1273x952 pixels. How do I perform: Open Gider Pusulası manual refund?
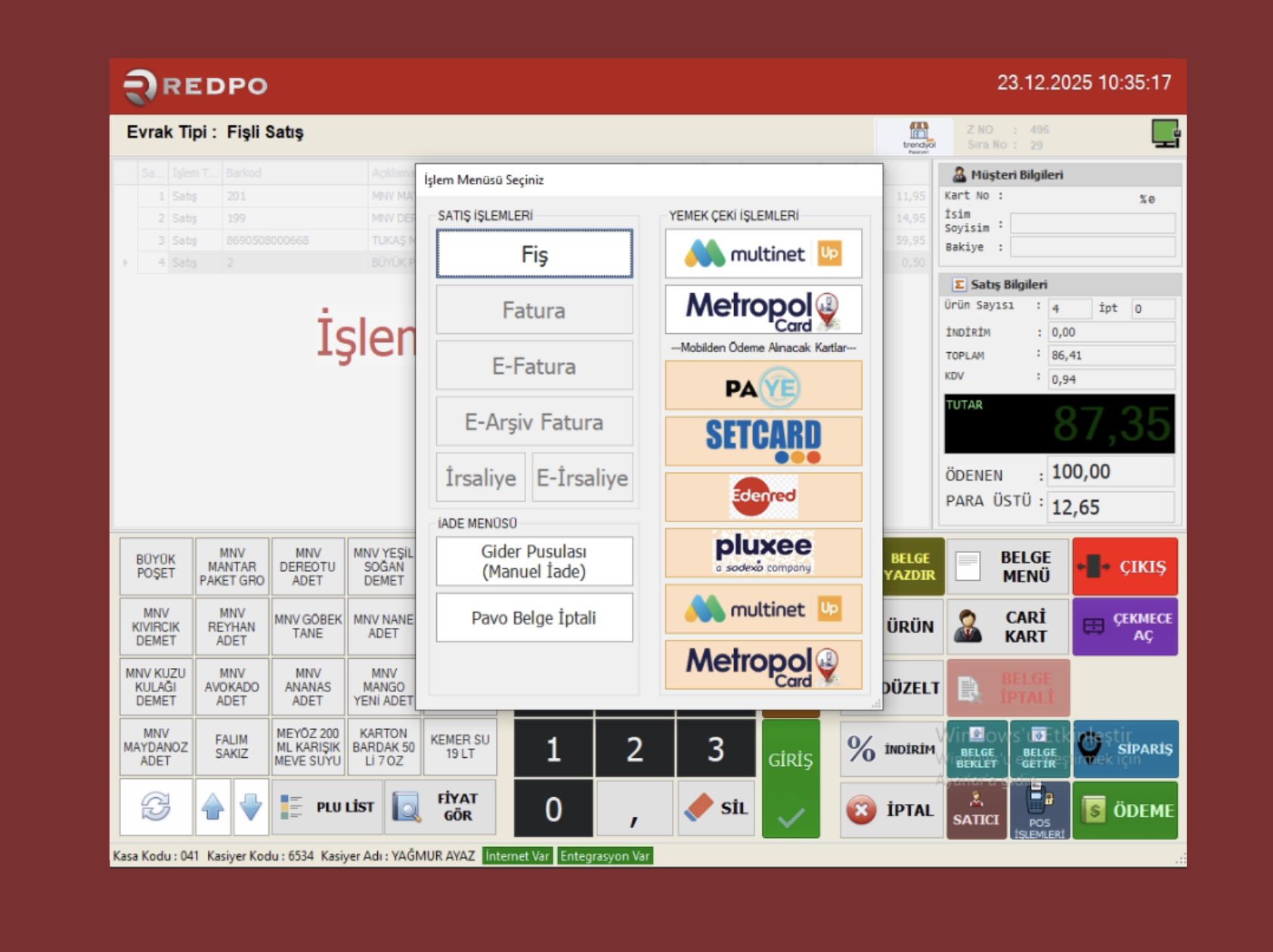pyautogui.click(x=534, y=561)
